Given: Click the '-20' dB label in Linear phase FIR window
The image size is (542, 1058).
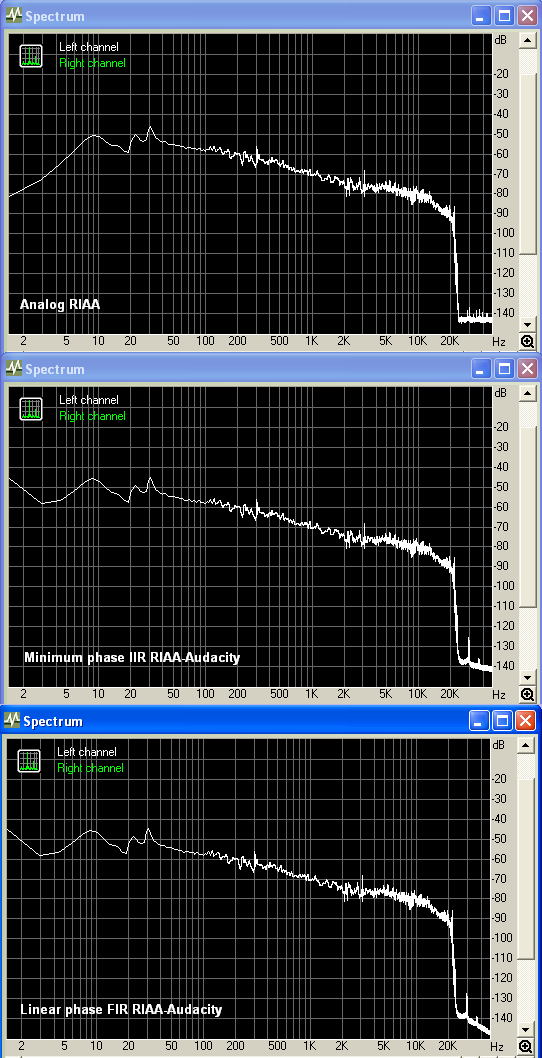Looking at the screenshot, I should click(500, 779).
